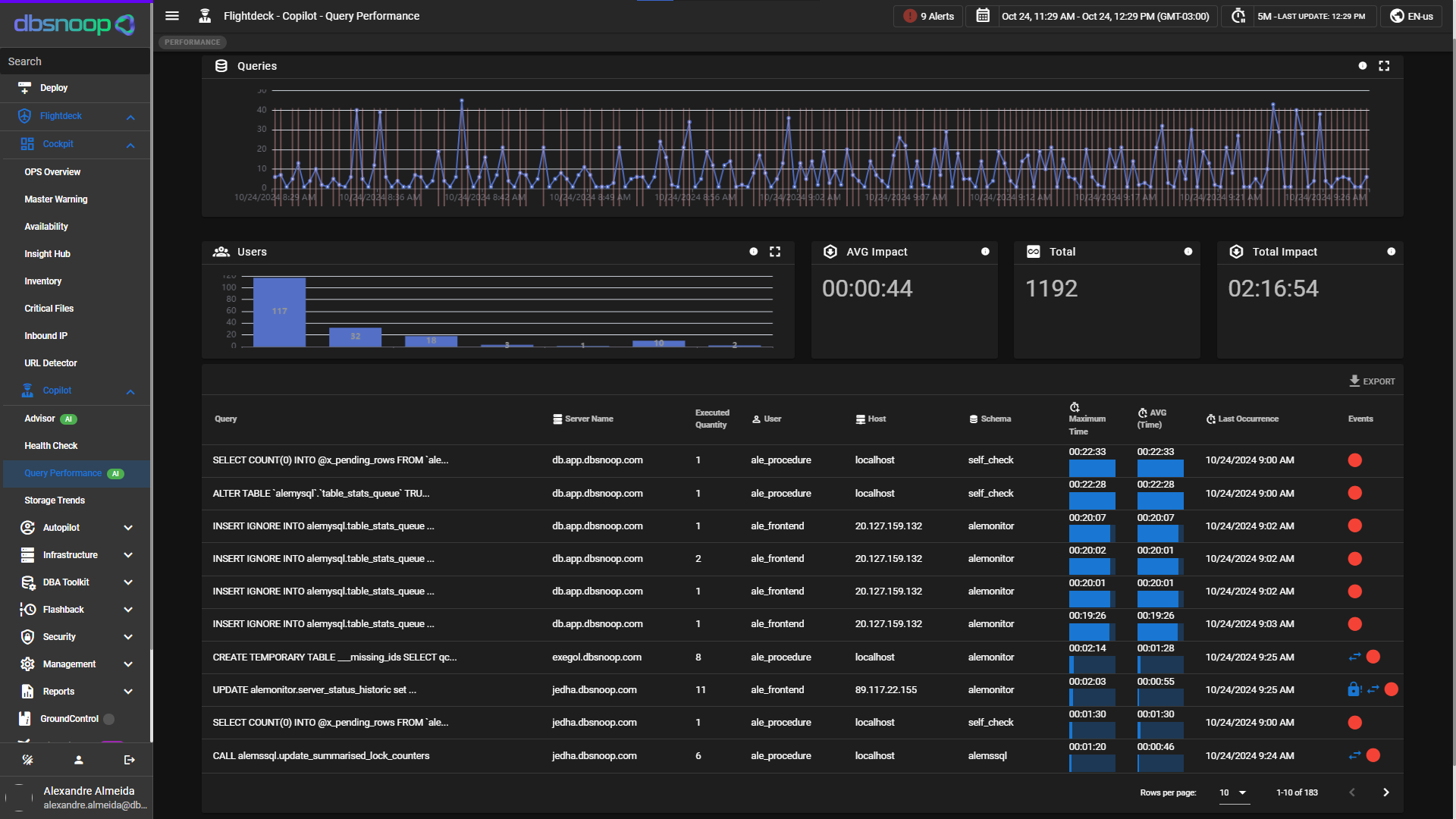The image size is (1456, 819).
Task: Sort by the Host column header
Action: (x=871, y=419)
